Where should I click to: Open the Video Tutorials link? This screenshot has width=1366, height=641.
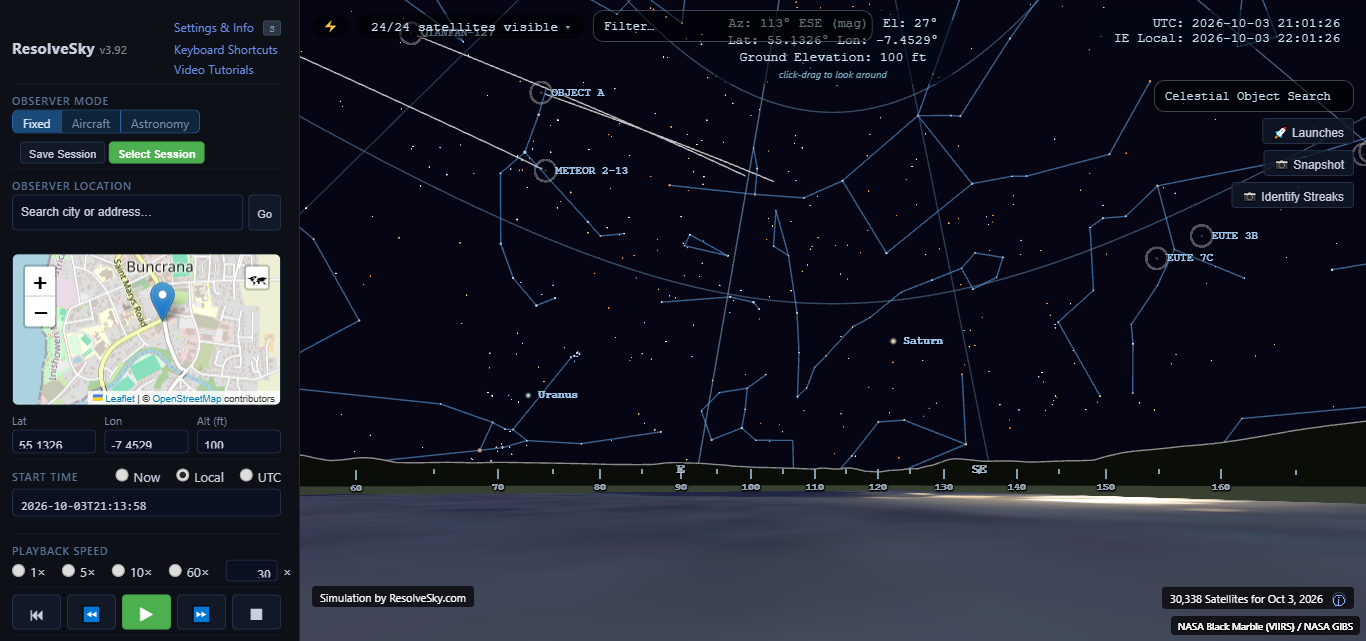(x=214, y=70)
